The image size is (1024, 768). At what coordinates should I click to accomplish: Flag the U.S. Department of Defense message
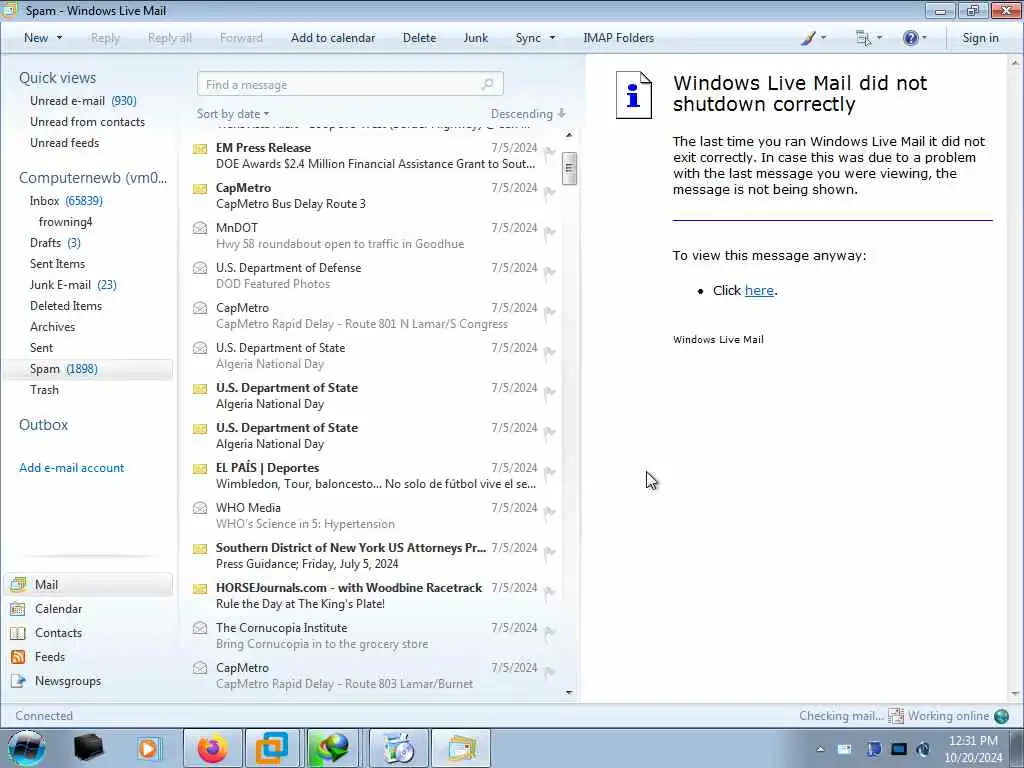[x=550, y=272]
